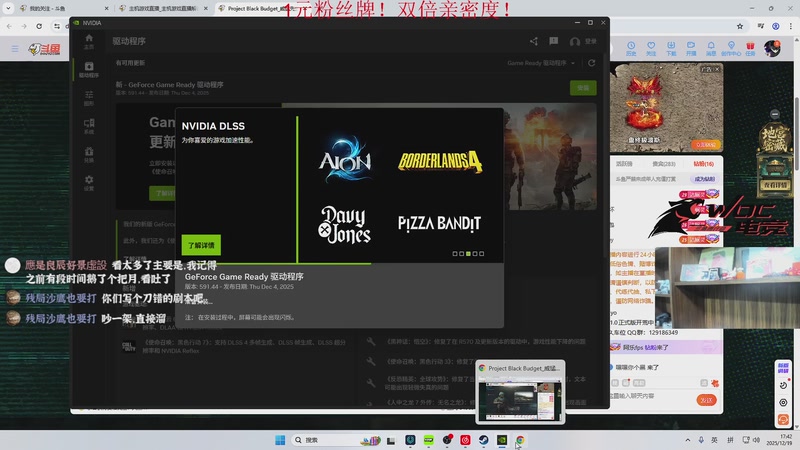Switch to 贵宾(283) tab in chat panel
Viewport: 800px width, 450px height.
point(664,164)
